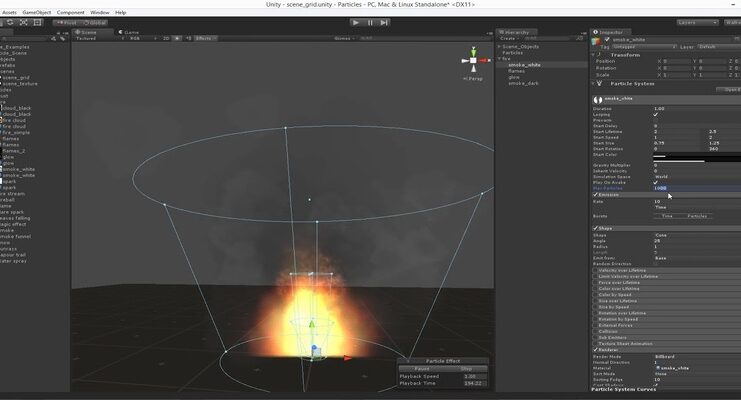This screenshot has width=741, height=400.
Task: Disable the Renderer module checkbox
Action: click(595, 349)
